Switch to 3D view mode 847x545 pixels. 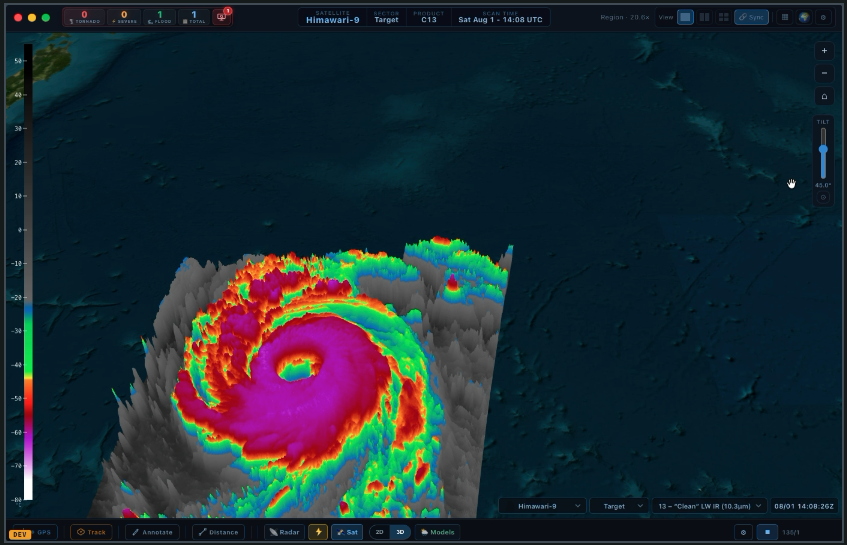point(400,532)
